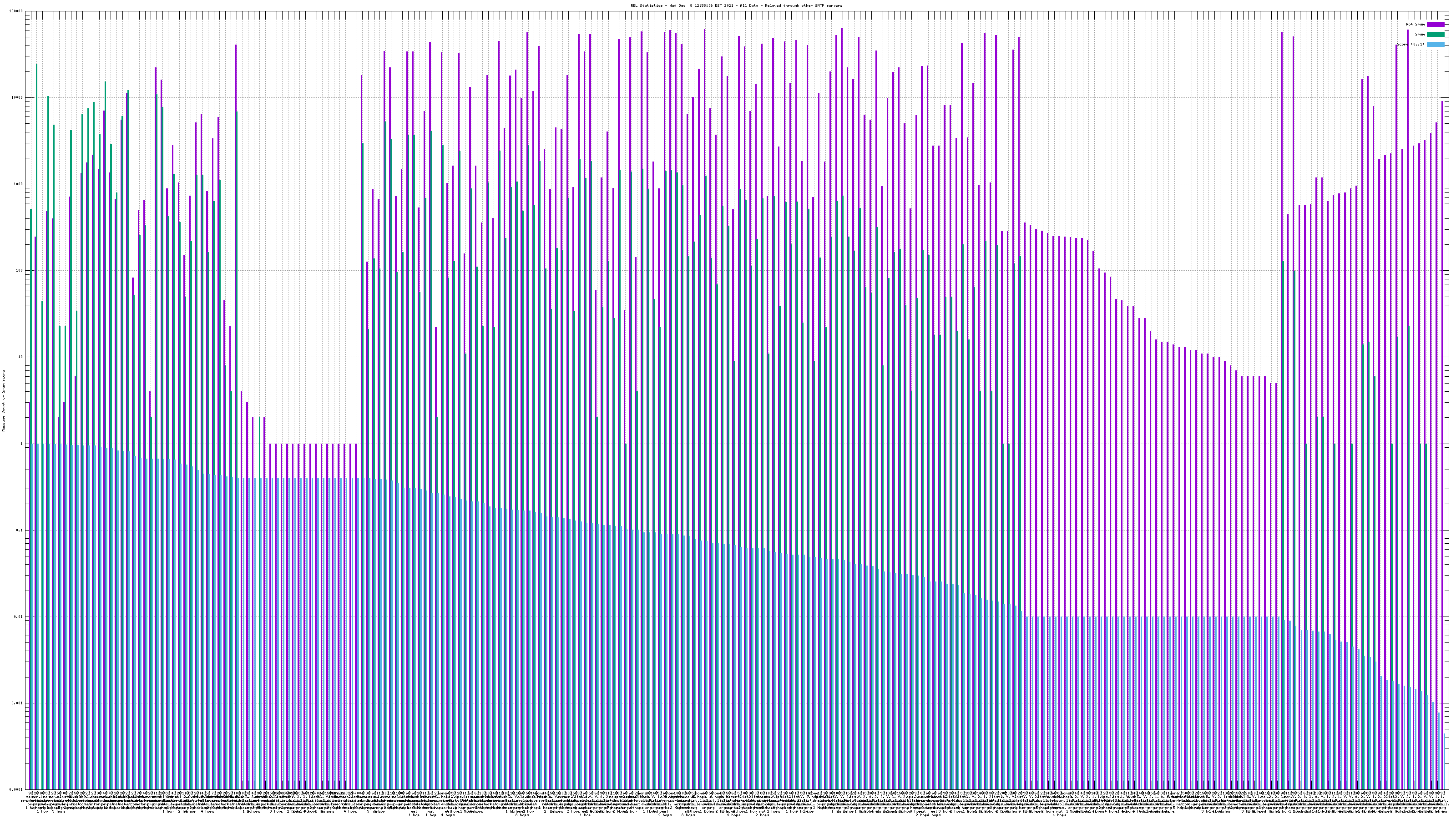This screenshot has height=819, width=1456.
Task: Click the green Spam legend swatch
Action: point(1435,35)
